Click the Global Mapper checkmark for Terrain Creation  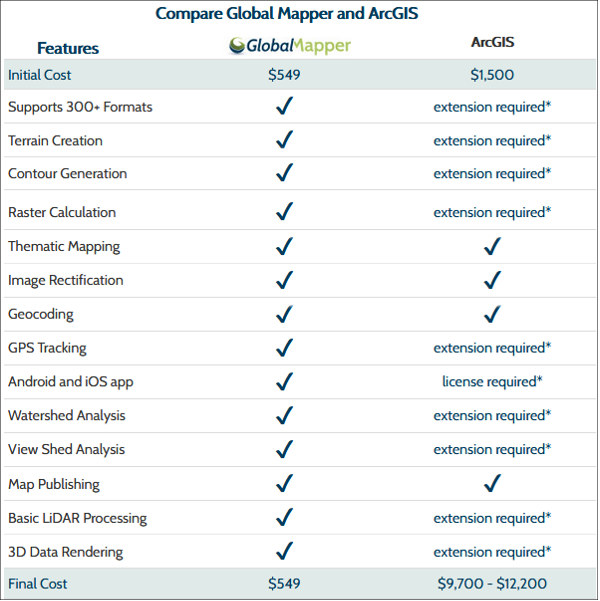pos(284,140)
